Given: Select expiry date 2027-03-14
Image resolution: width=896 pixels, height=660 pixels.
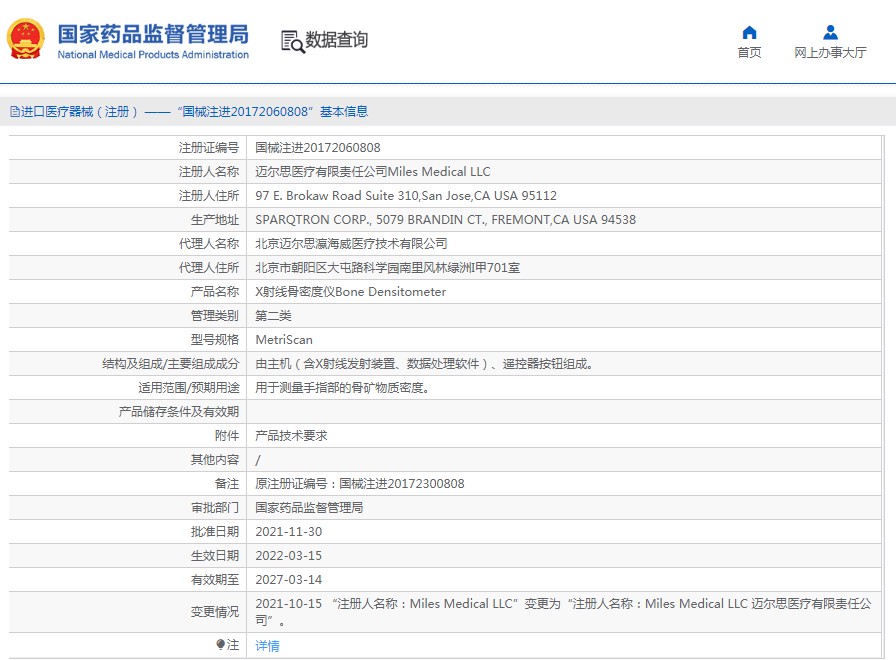Looking at the screenshot, I should 289,580.
